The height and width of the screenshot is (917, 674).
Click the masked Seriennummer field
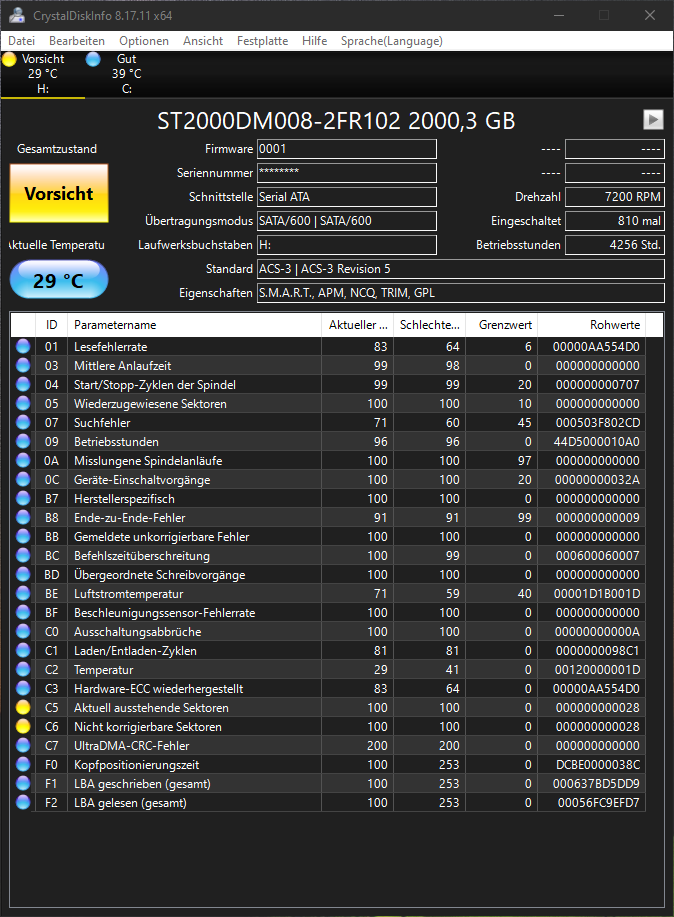click(347, 173)
